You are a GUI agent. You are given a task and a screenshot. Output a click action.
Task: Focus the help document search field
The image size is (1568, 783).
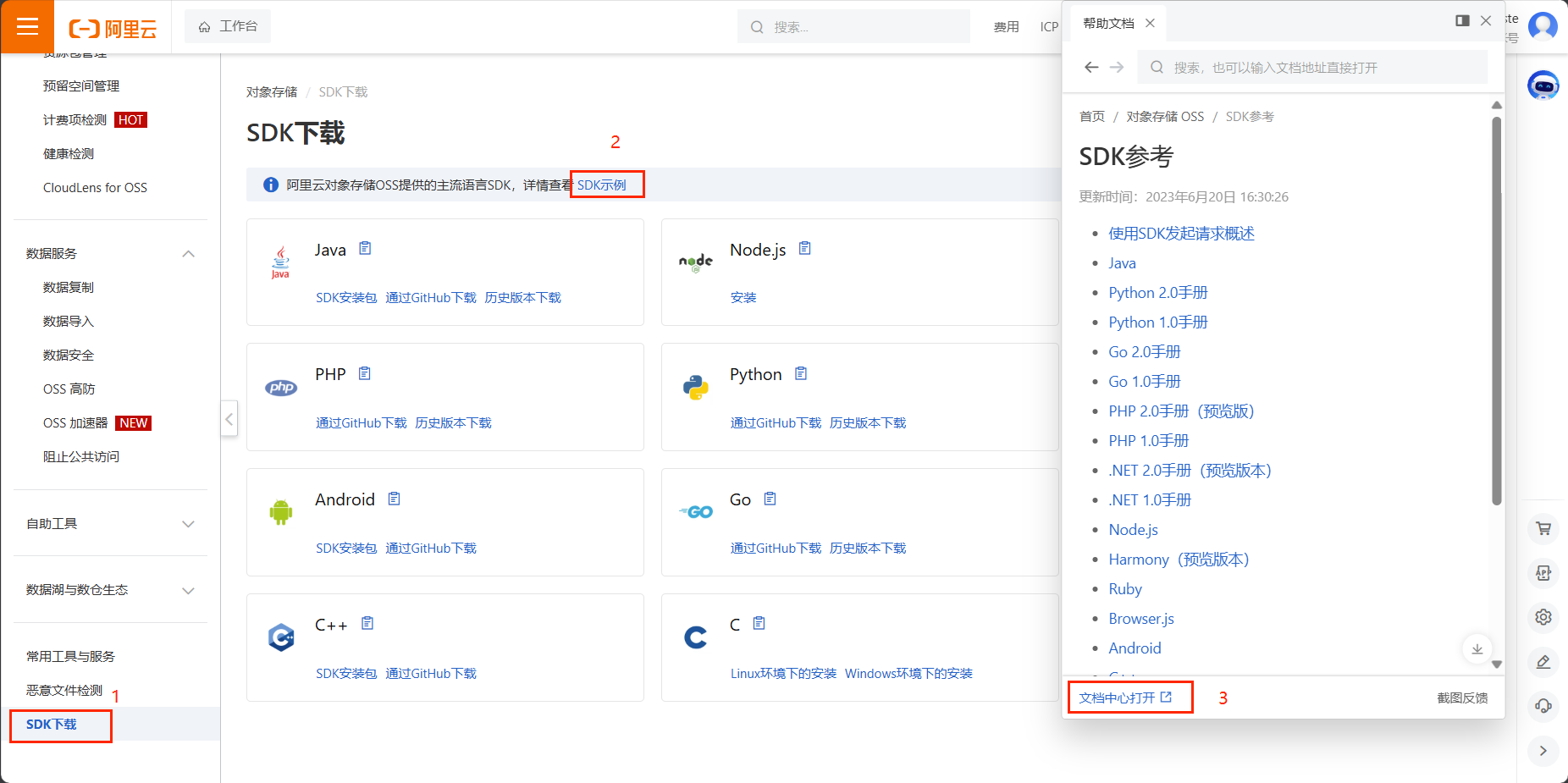(x=1313, y=67)
